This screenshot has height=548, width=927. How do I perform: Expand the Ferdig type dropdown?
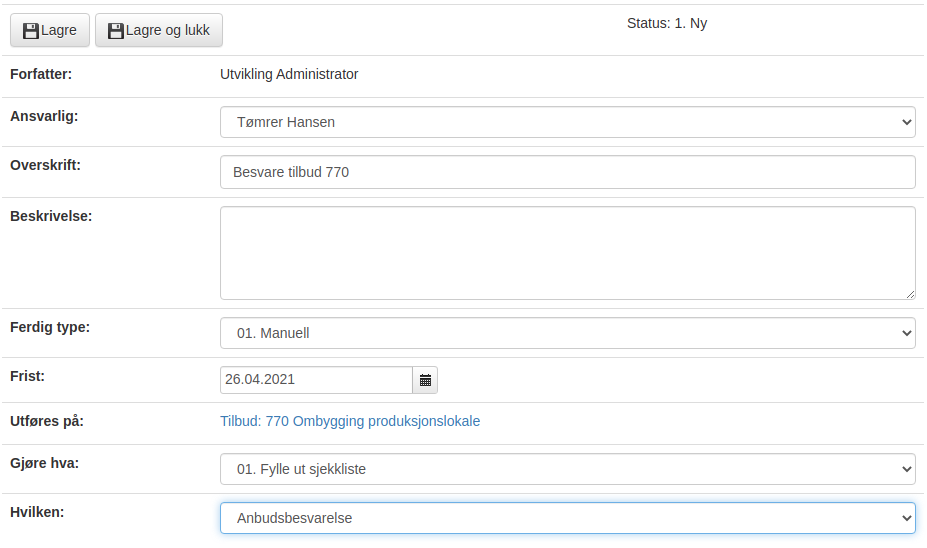pos(568,333)
